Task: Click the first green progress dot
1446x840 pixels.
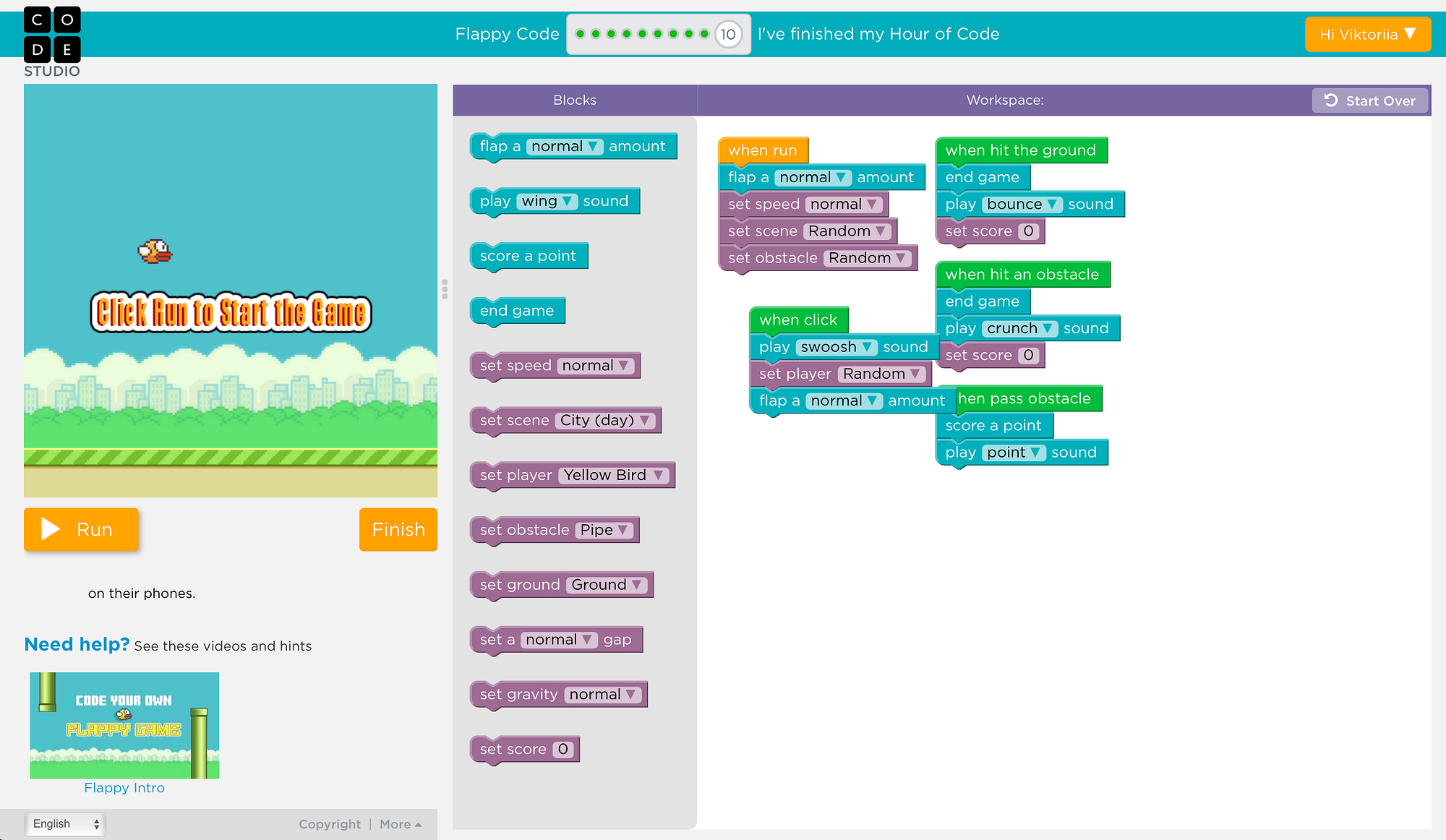Action: point(580,34)
